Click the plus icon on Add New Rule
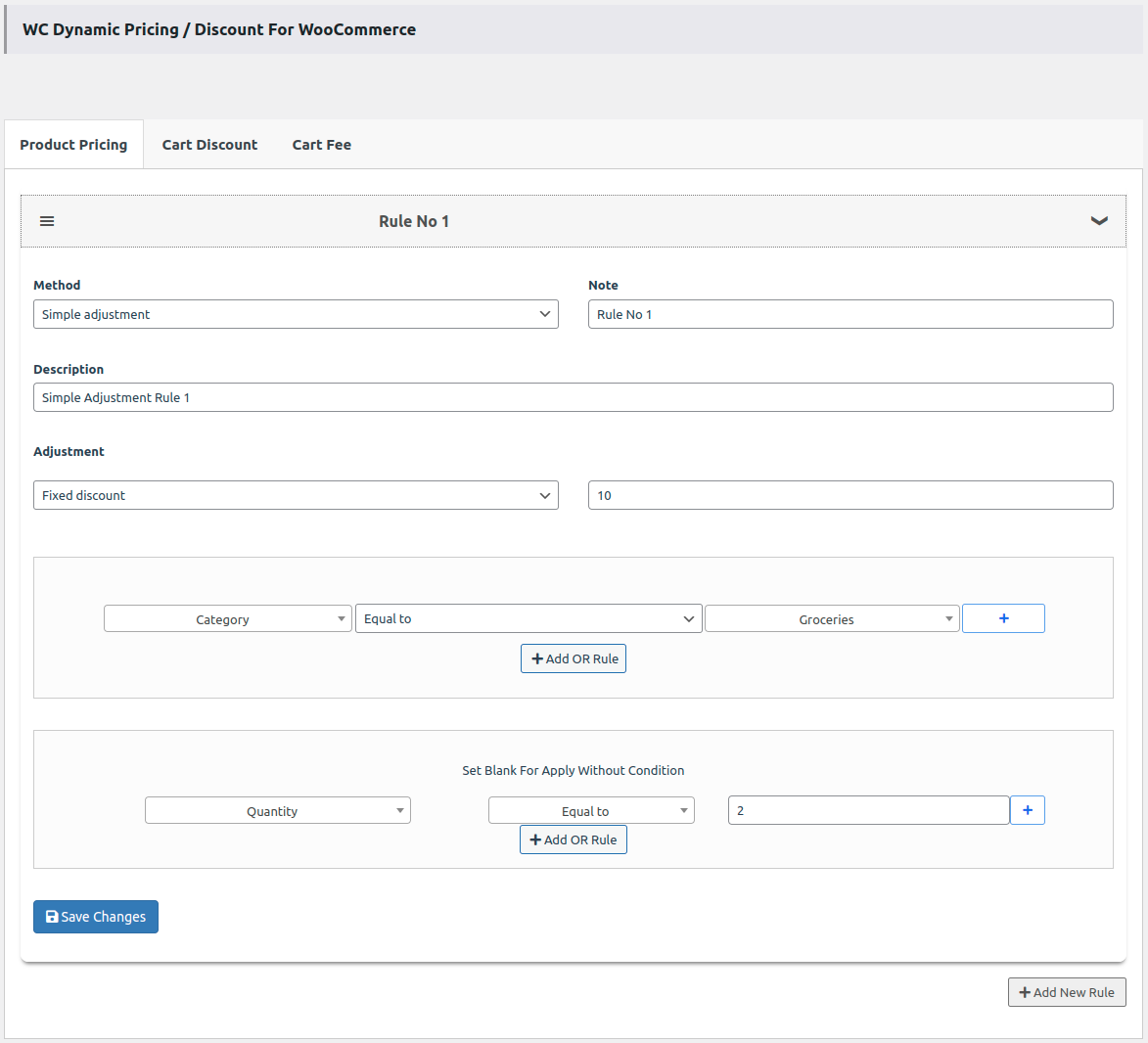Image resolution: width=1148 pixels, height=1043 pixels. (1025, 991)
